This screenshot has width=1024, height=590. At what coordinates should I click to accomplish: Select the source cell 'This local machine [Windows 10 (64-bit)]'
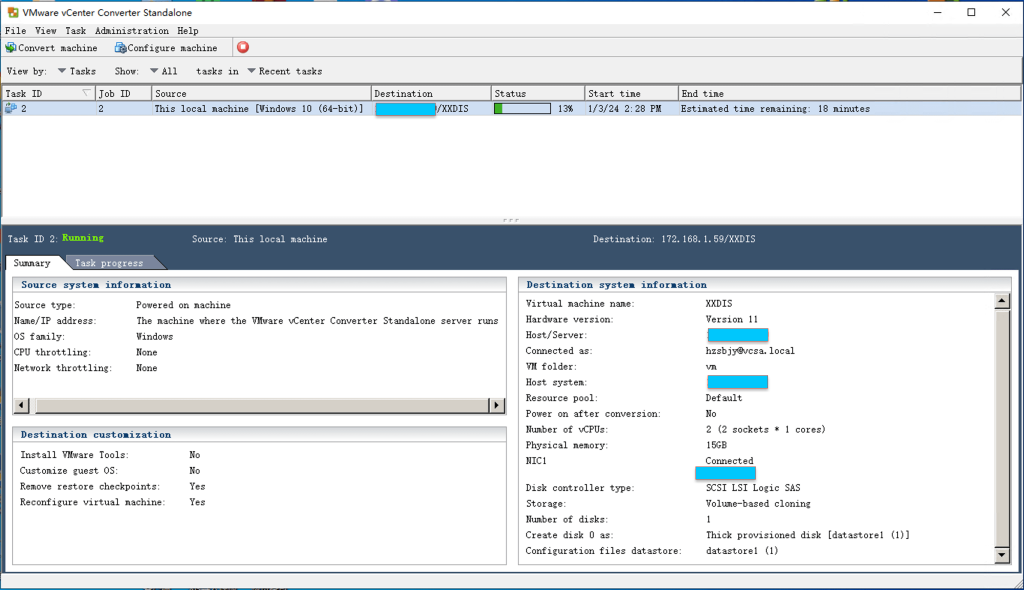[x=259, y=108]
